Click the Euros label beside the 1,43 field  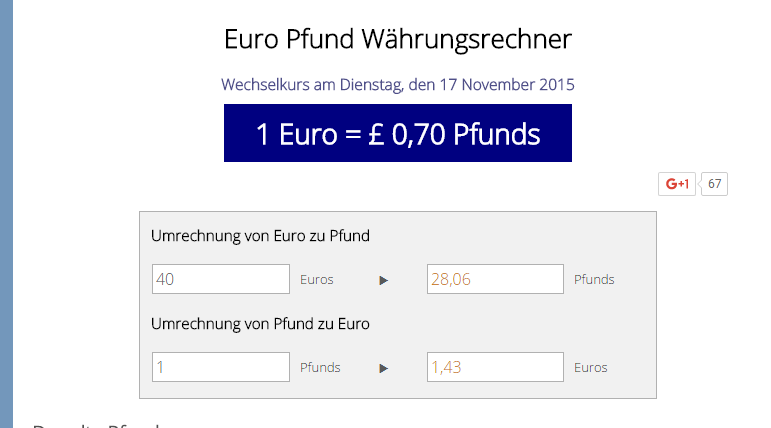pyautogui.click(x=591, y=368)
